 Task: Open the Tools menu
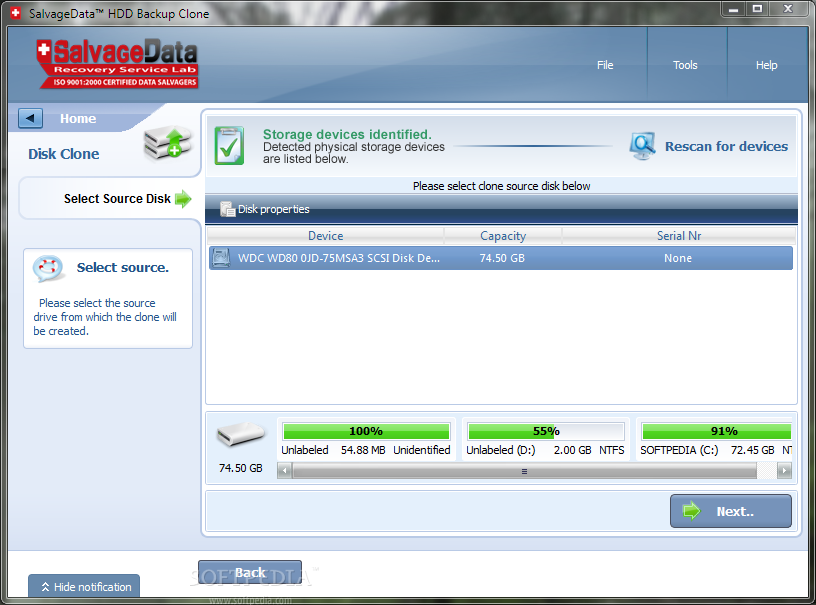(685, 65)
